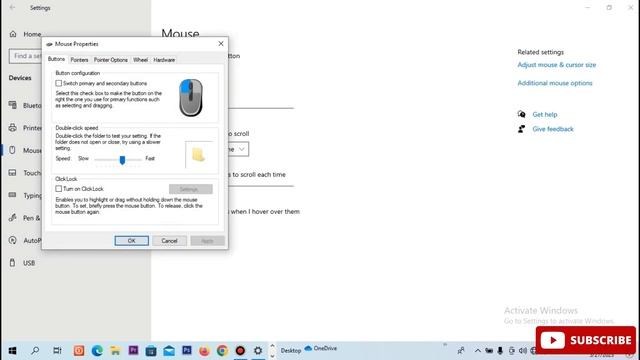This screenshot has width=640, height=360.
Task: Select Printers in Settings sidebar
Action: [25, 128]
